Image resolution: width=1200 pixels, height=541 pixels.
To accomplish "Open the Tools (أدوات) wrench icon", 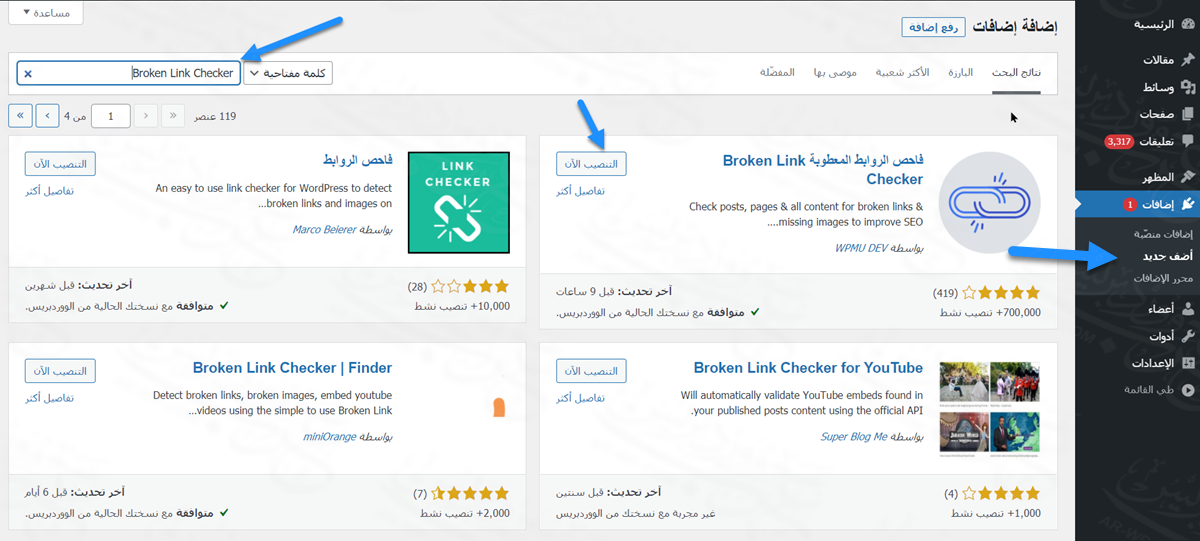I will (x=1187, y=336).
